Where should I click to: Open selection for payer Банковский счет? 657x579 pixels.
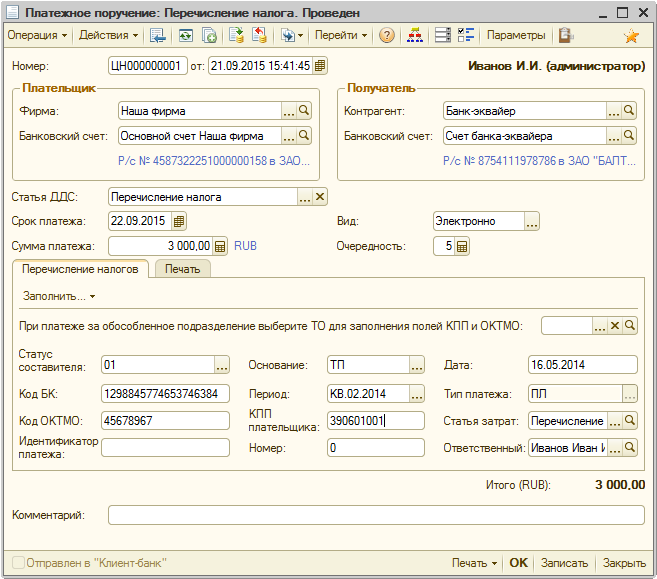289,136
